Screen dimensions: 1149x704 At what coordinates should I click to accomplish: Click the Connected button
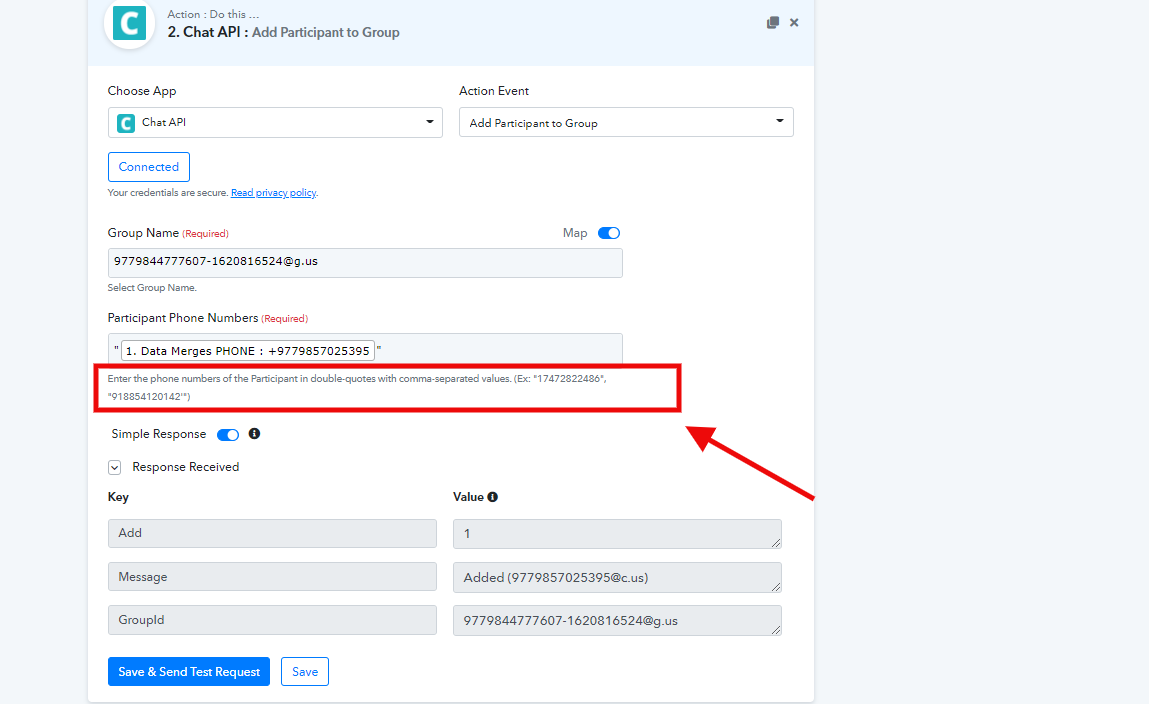coord(149,167)
